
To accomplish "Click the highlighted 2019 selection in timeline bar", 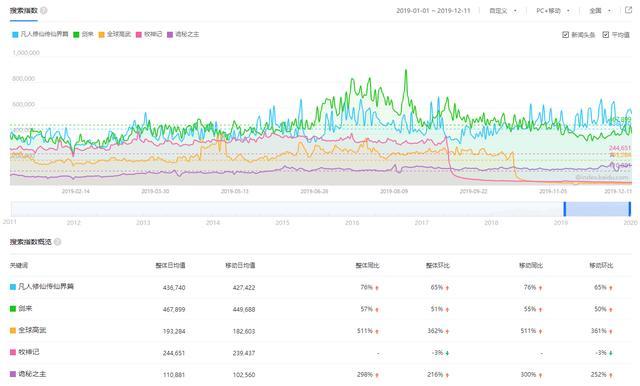I will 597,209.
